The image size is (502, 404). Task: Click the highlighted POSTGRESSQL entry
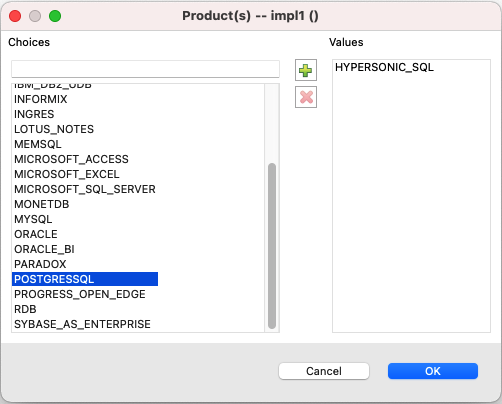[85, 279]
